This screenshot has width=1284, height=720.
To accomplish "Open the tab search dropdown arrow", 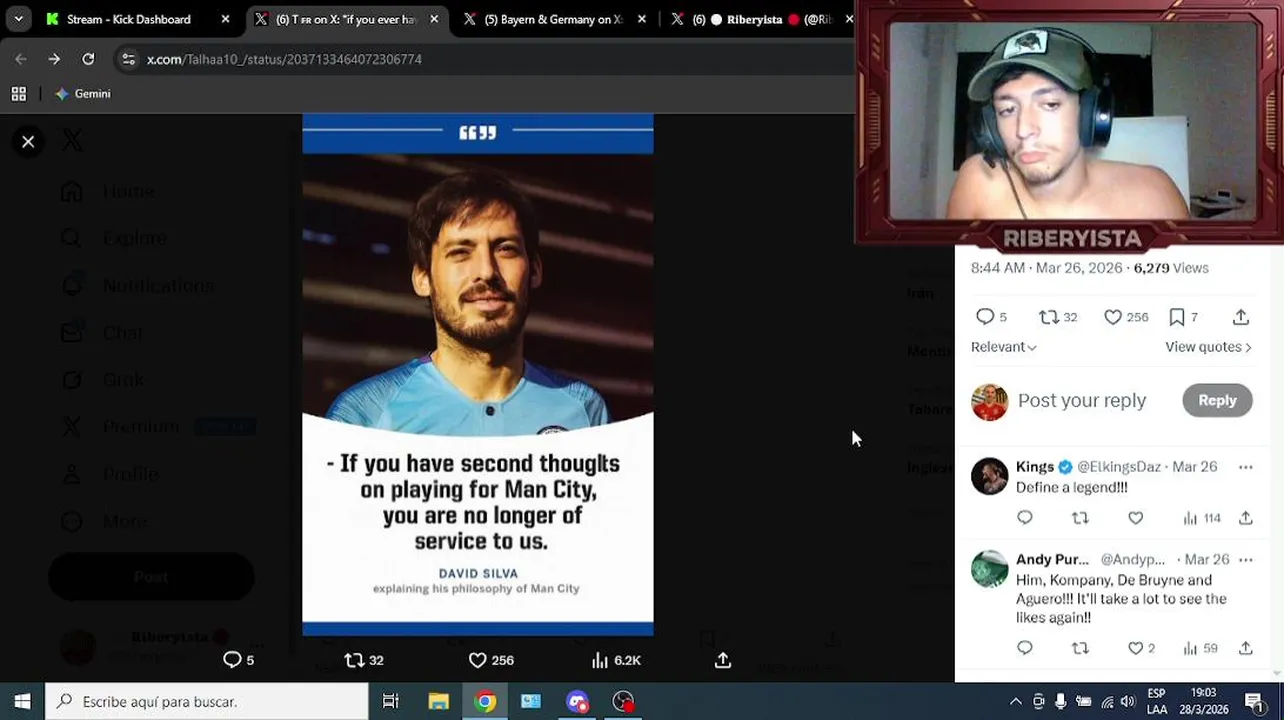I will [18, 19].
